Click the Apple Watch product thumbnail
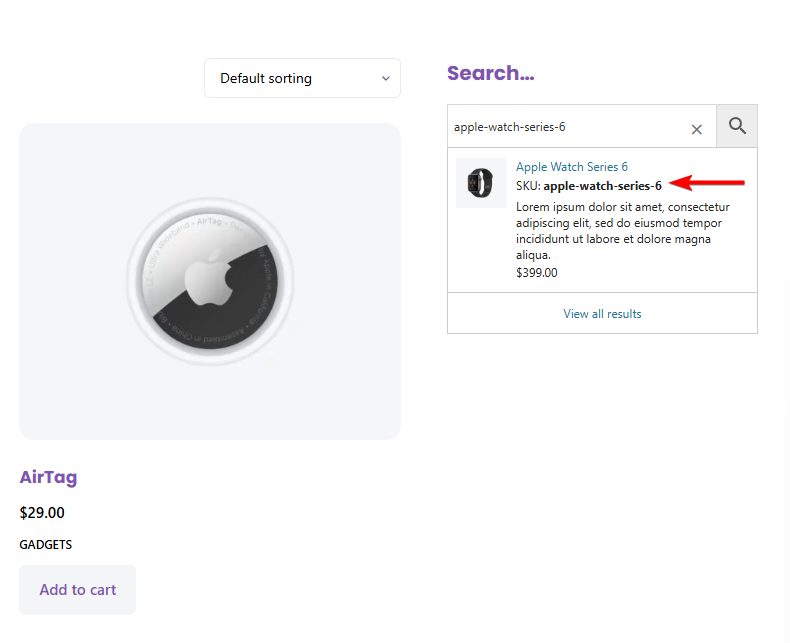Image resolution: width=790 pixels, height=643 pixels. (481, 183)
